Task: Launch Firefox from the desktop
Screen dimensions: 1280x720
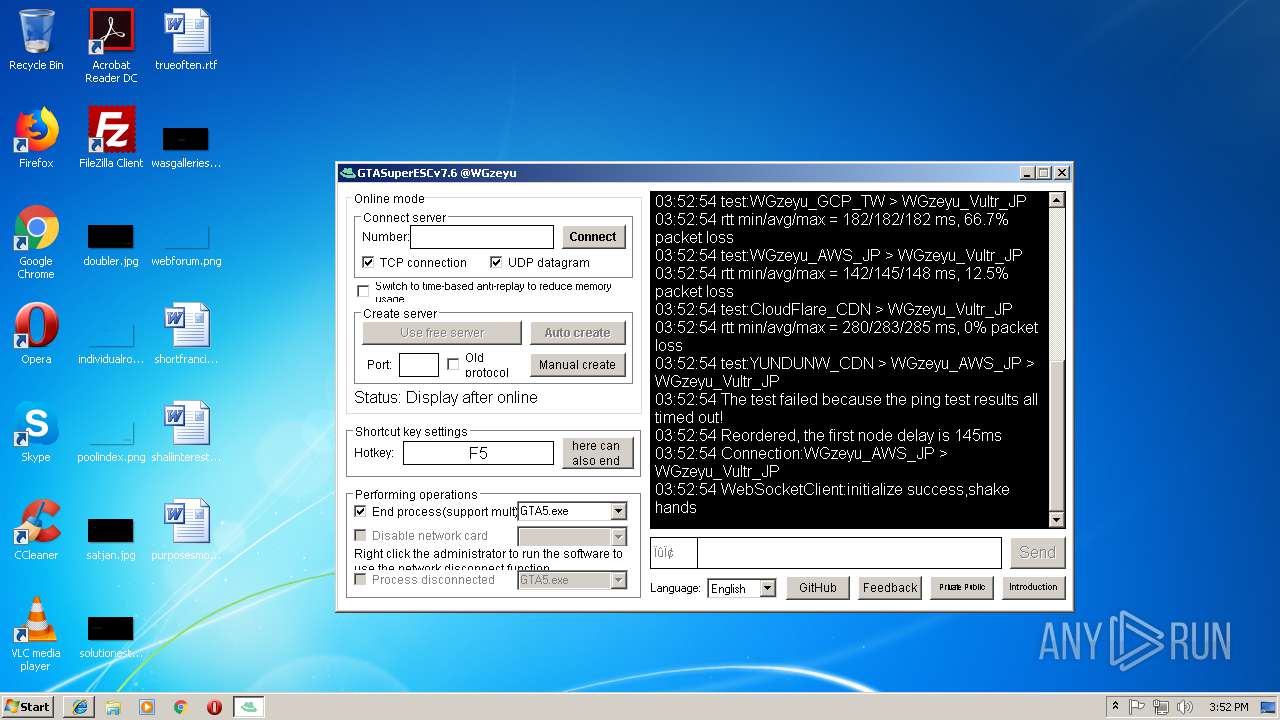Action: click(x=36, y=138)
